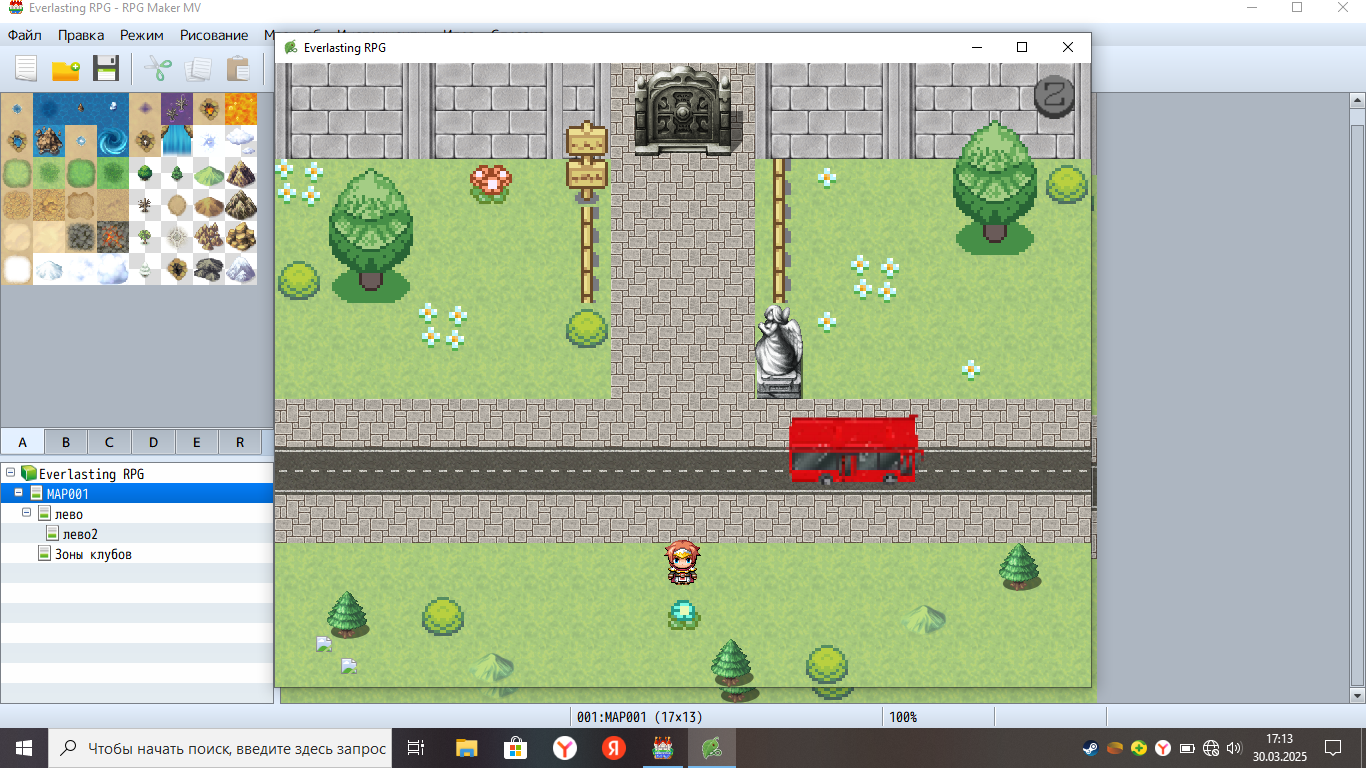The height and width of the screenshot is (768, 1366).
Task: Open a project with the yellow folder icon
Action: tap(66, 69)
